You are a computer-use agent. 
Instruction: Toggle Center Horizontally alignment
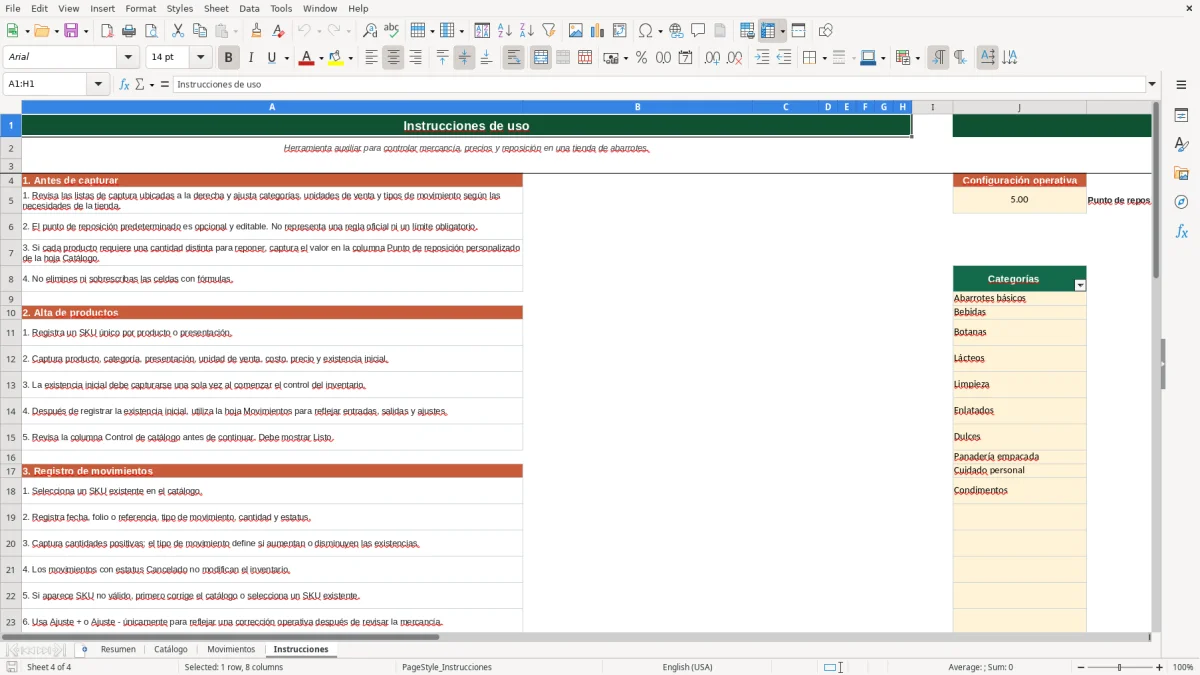394,58
